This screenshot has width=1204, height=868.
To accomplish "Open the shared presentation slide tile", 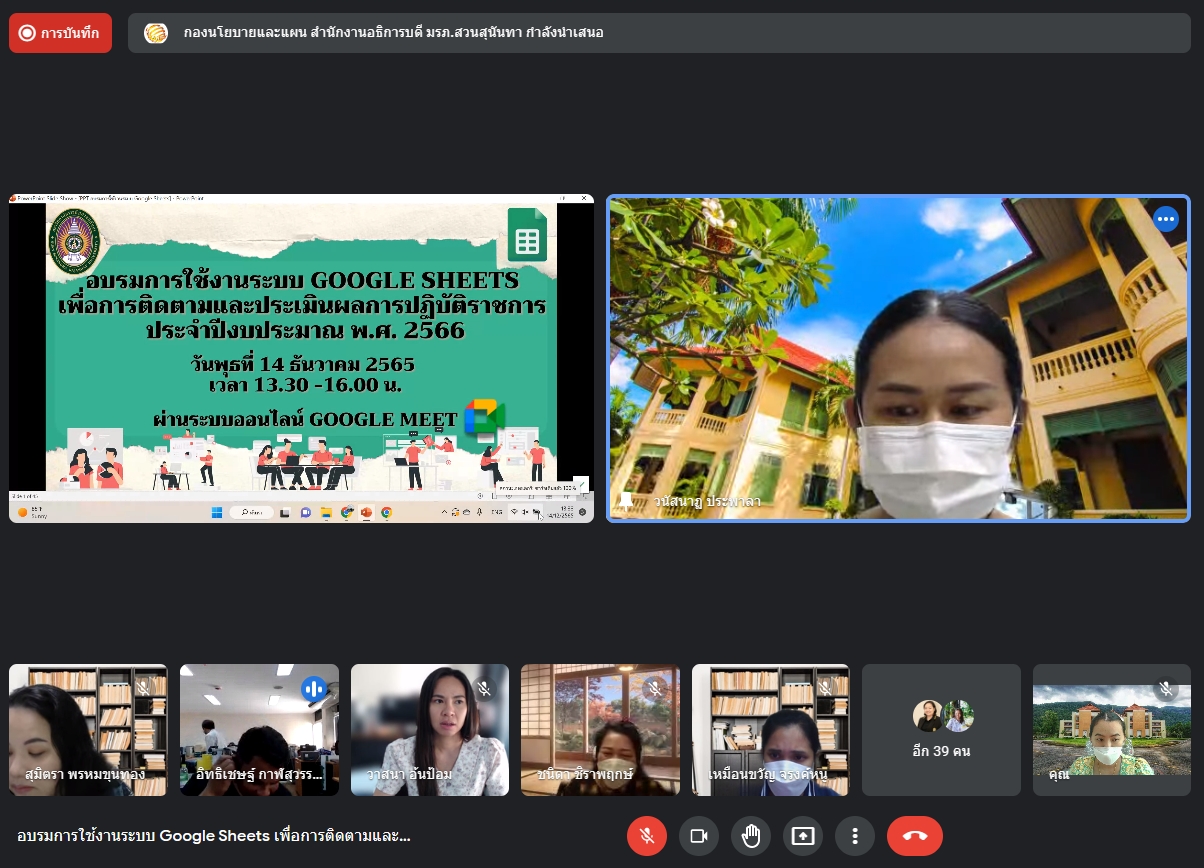I will click(x=301, y=358).
